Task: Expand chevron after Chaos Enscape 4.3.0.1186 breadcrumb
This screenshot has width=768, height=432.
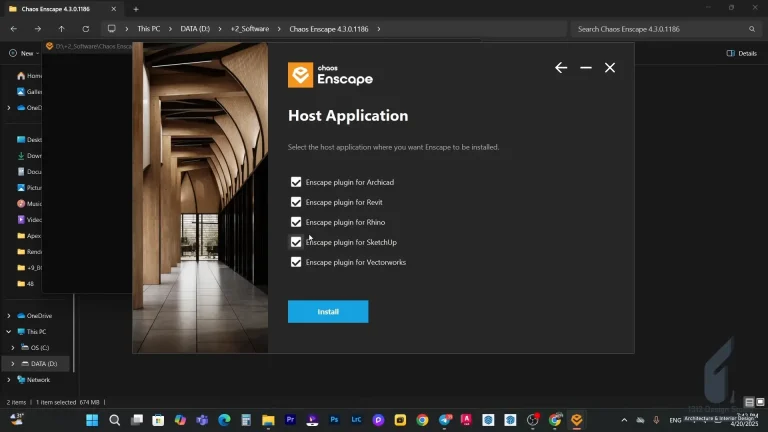Action: [x=379, y=29]
